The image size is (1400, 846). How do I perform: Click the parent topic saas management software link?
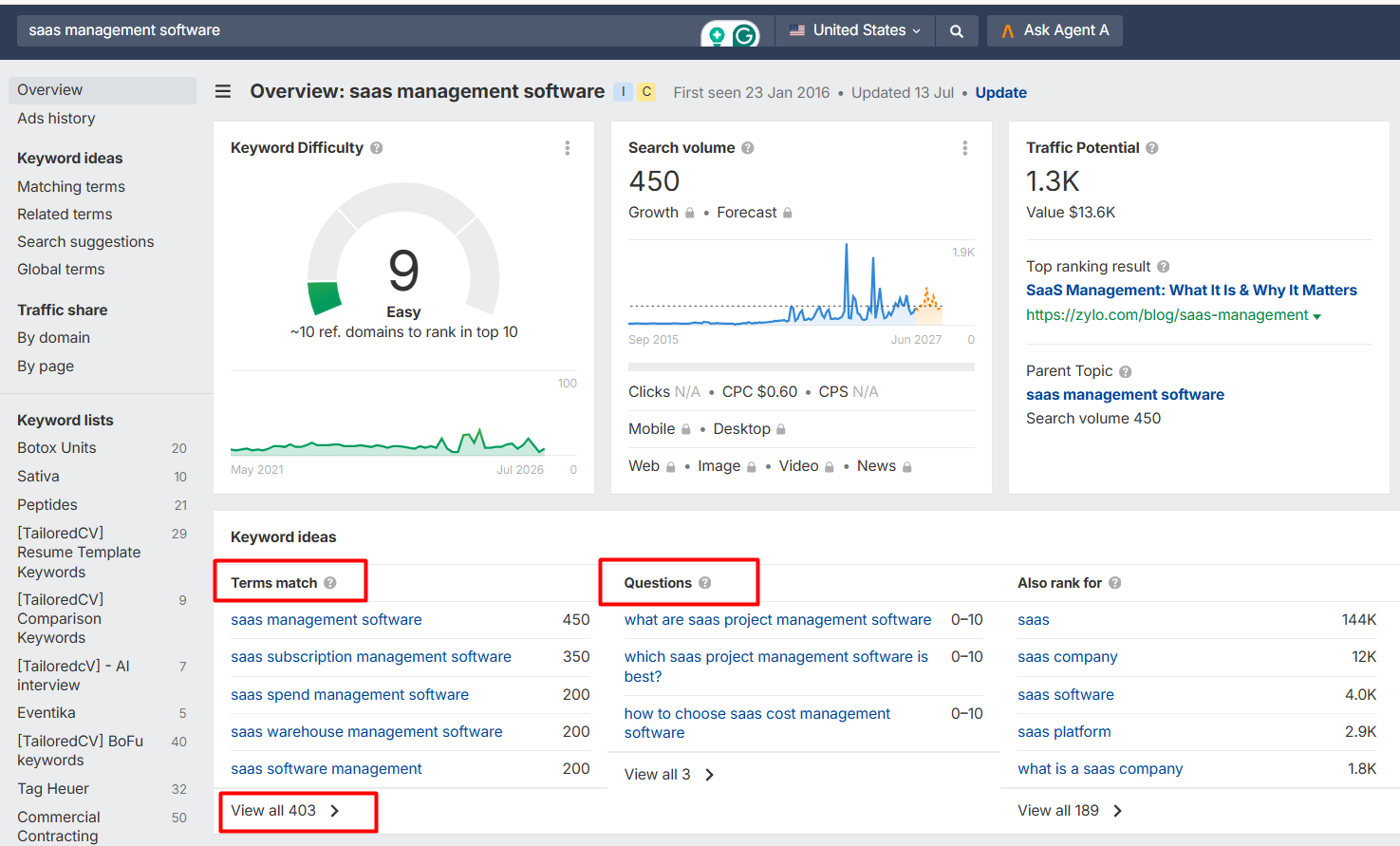coord(1125,395)
